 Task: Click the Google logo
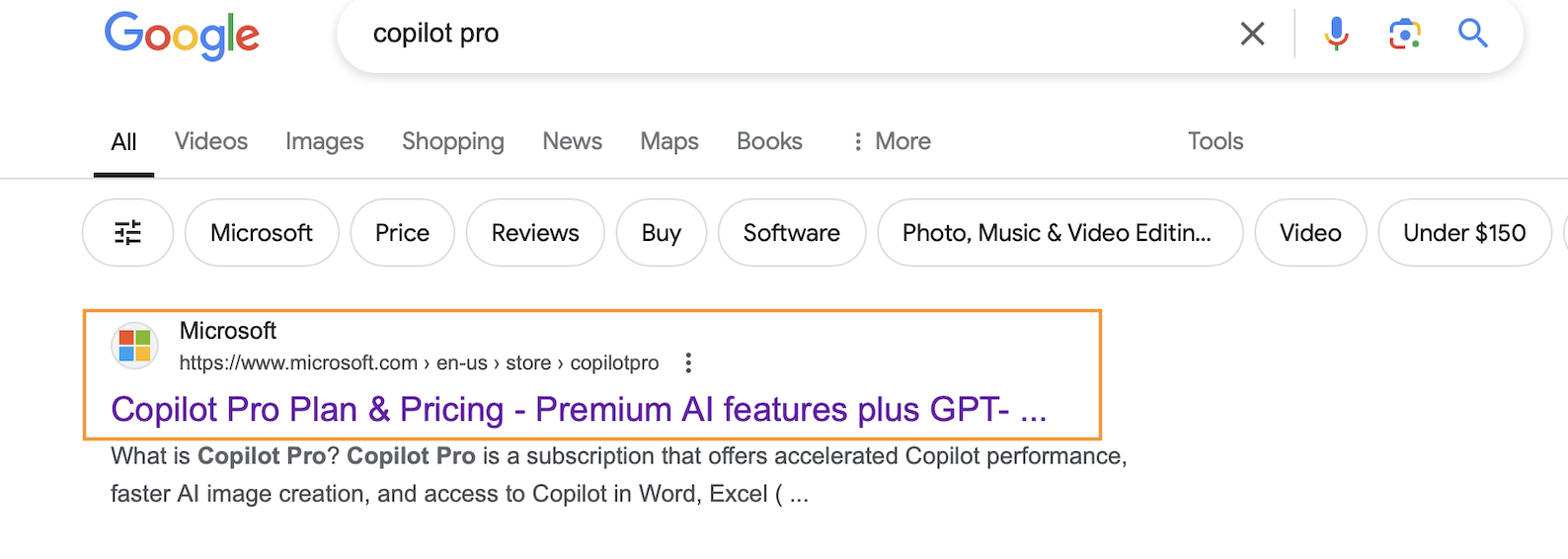[x=182, y=36]
